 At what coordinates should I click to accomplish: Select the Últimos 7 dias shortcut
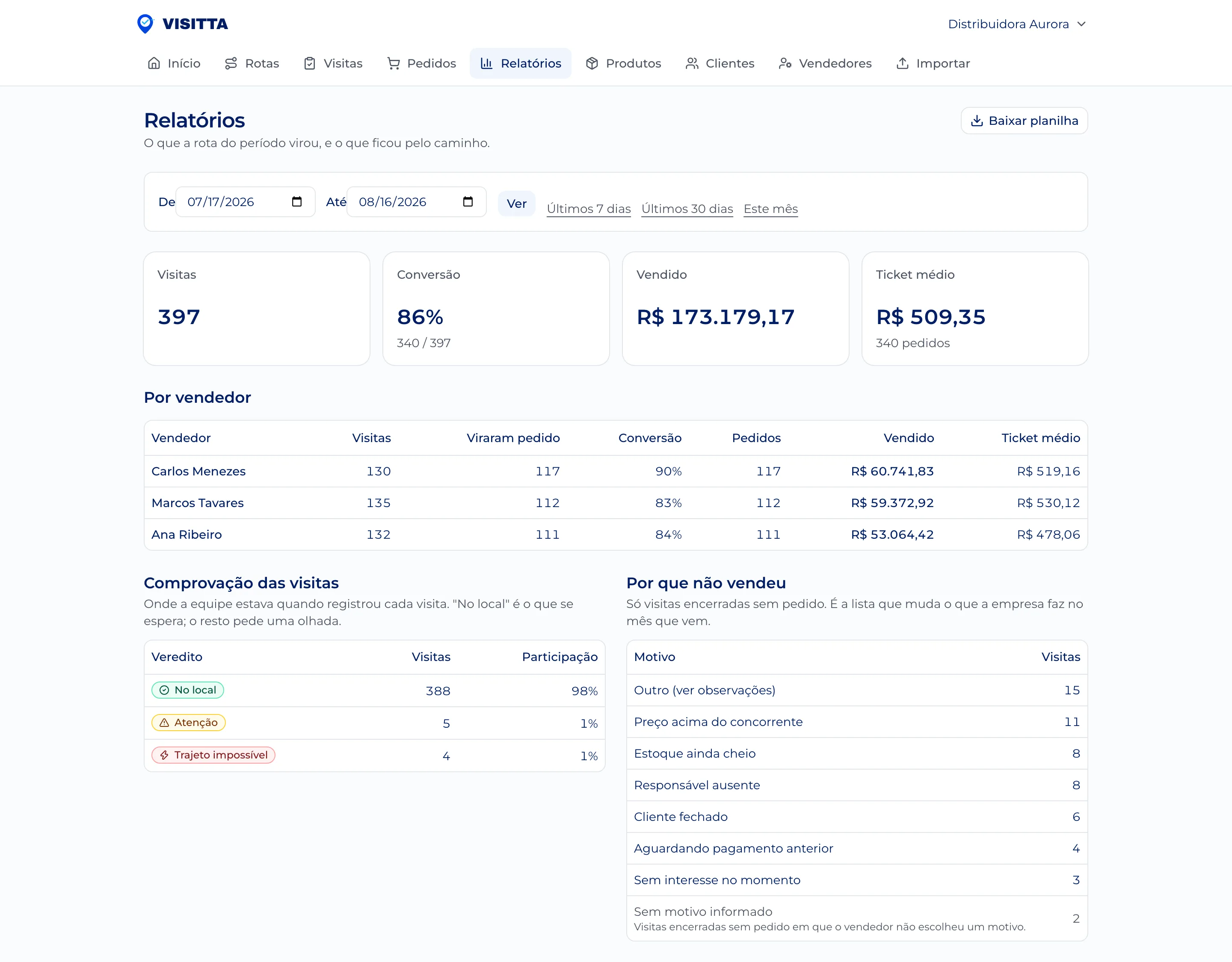pos(588,209)
